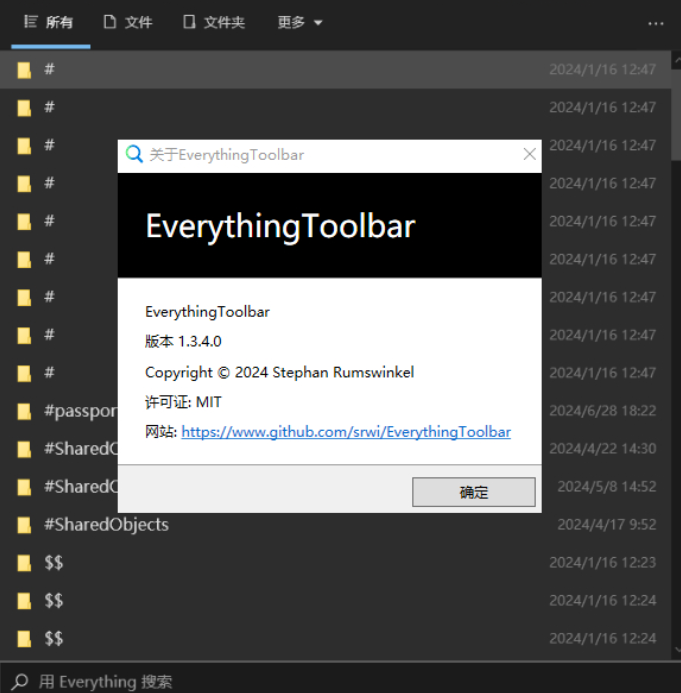
Task: Click the folder icon of the #passport result
Action: click(24, 411)
